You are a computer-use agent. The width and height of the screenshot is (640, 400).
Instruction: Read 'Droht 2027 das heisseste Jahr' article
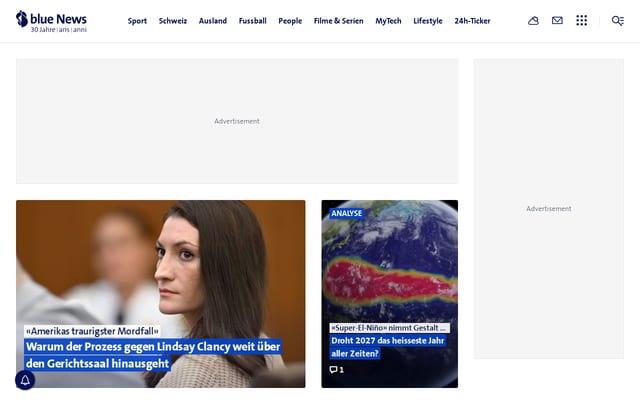pyautogui.click(x=388, y=347)
